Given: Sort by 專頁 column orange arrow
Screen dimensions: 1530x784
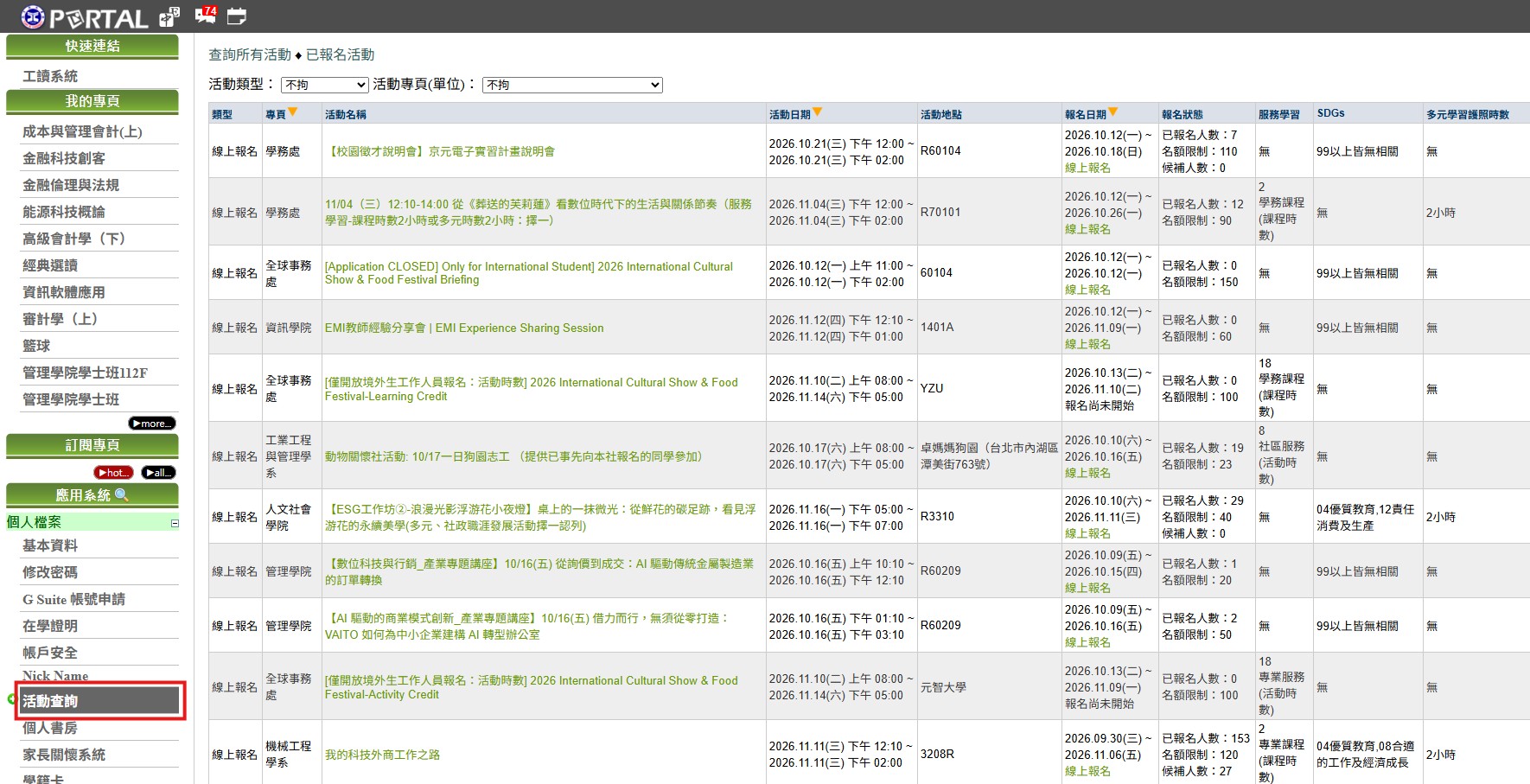Looking at the screenshot, I should click(x=292, y=112).
